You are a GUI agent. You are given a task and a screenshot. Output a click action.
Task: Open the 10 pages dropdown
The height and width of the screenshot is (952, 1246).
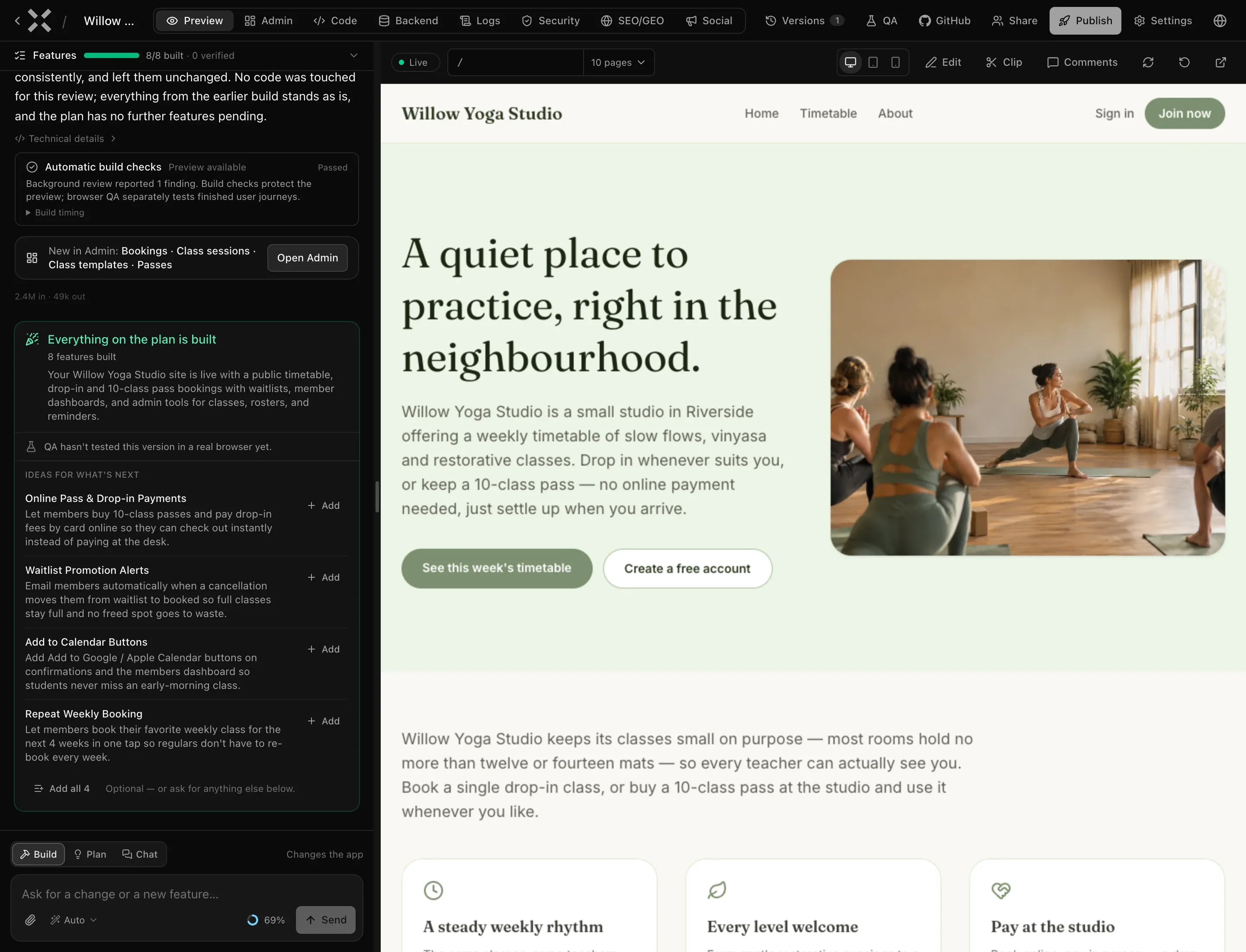[618, 62]
